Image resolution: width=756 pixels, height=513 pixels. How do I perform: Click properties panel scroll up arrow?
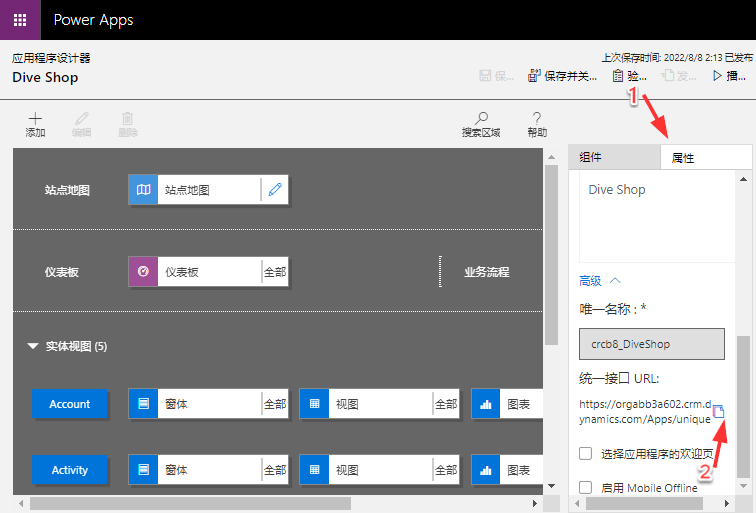[x=743, y=179]
